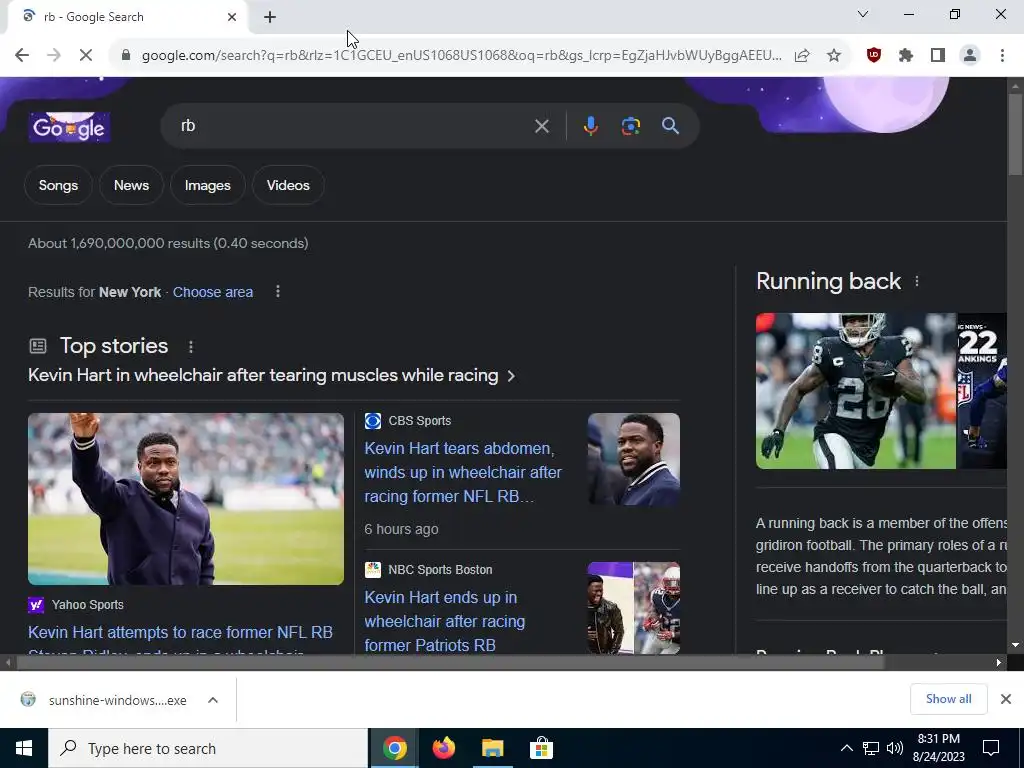Filter results by News
The width and height of the screenshot is (1024, 768).
point(131,185)
